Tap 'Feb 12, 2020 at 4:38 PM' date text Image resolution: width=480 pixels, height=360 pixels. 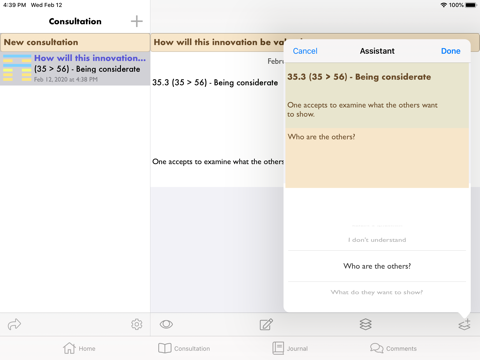tap(66, 79)
